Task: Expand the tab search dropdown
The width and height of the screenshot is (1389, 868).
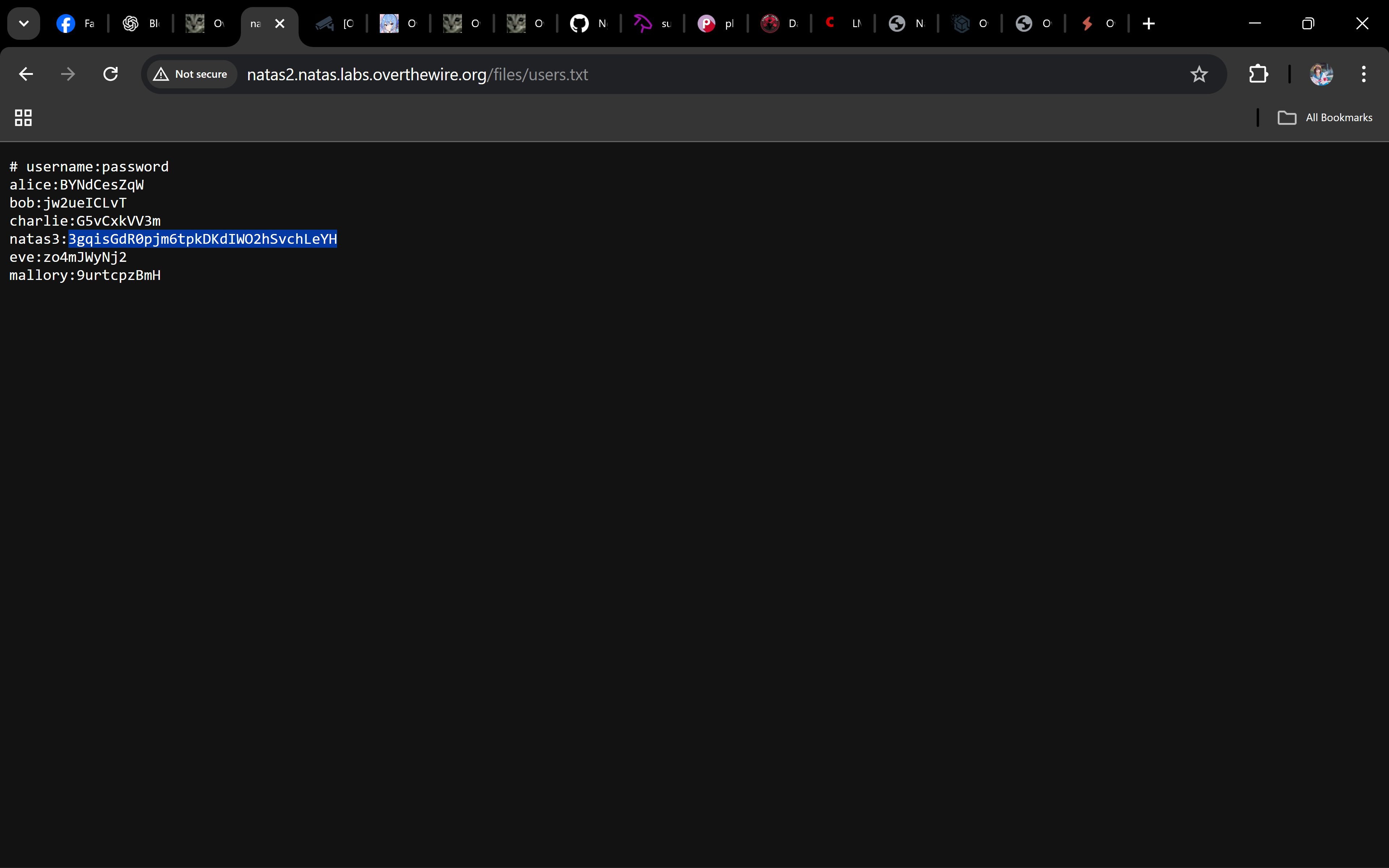Action: tap(24, 24)
